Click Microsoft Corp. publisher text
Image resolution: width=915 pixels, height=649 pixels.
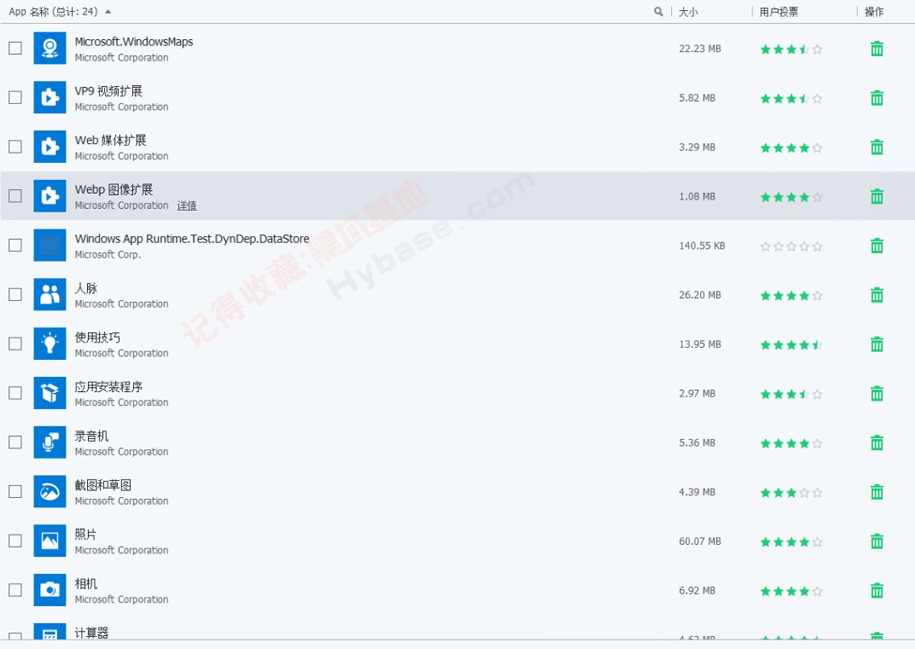coord(108,254)
